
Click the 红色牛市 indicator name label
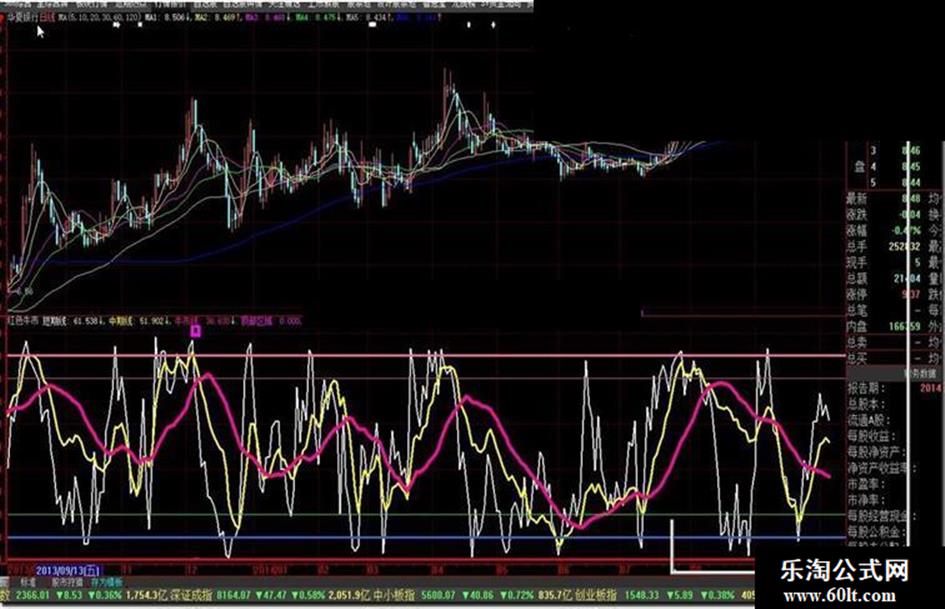(x=23, y=321)
